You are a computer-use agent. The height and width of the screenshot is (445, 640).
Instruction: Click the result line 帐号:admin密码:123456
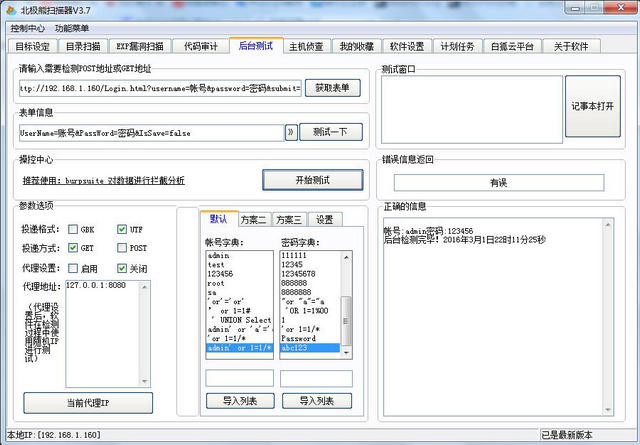[428, 231]
